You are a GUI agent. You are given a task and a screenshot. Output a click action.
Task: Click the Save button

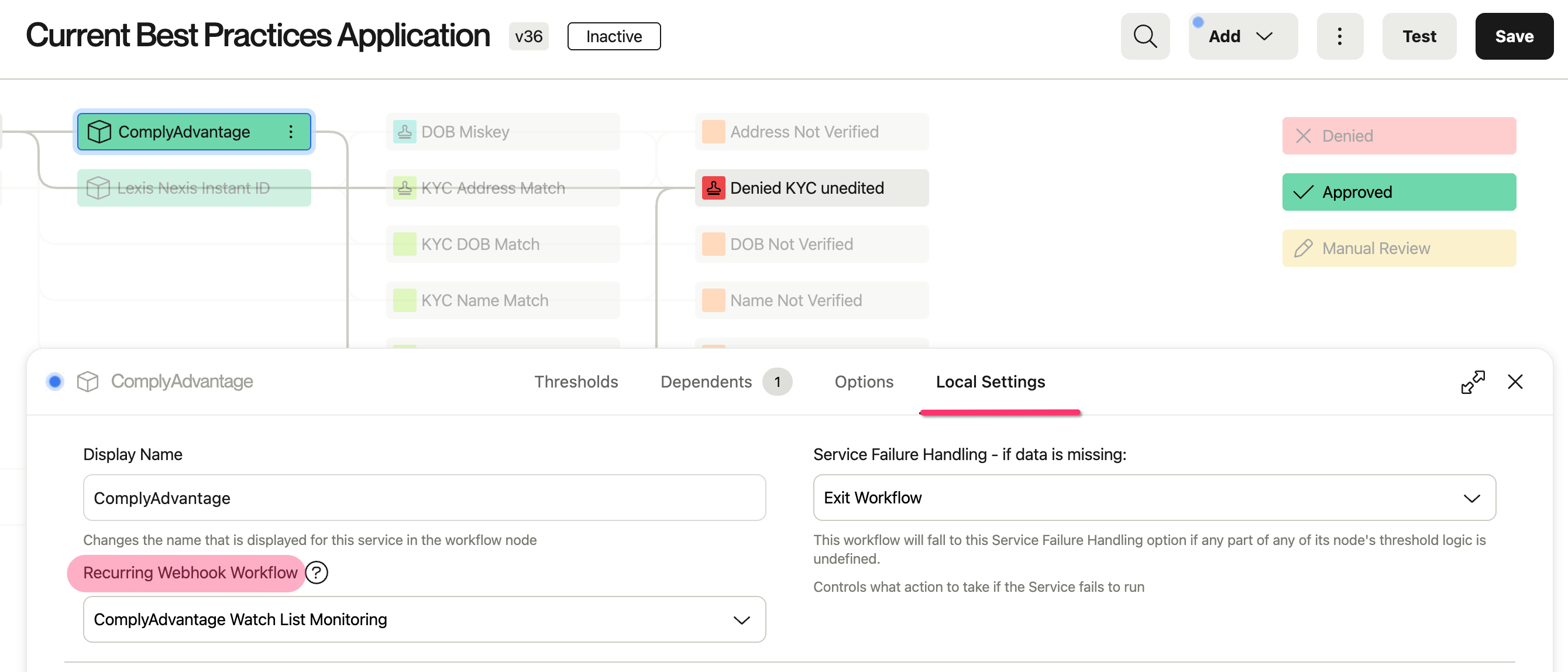[x=1513, y=36]
